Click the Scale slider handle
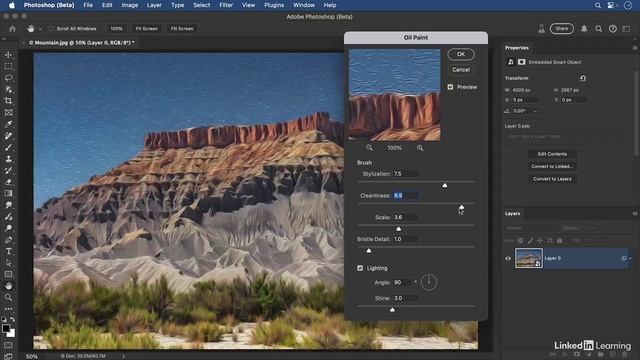Screen dimensions: 640x360 point(398,229)
